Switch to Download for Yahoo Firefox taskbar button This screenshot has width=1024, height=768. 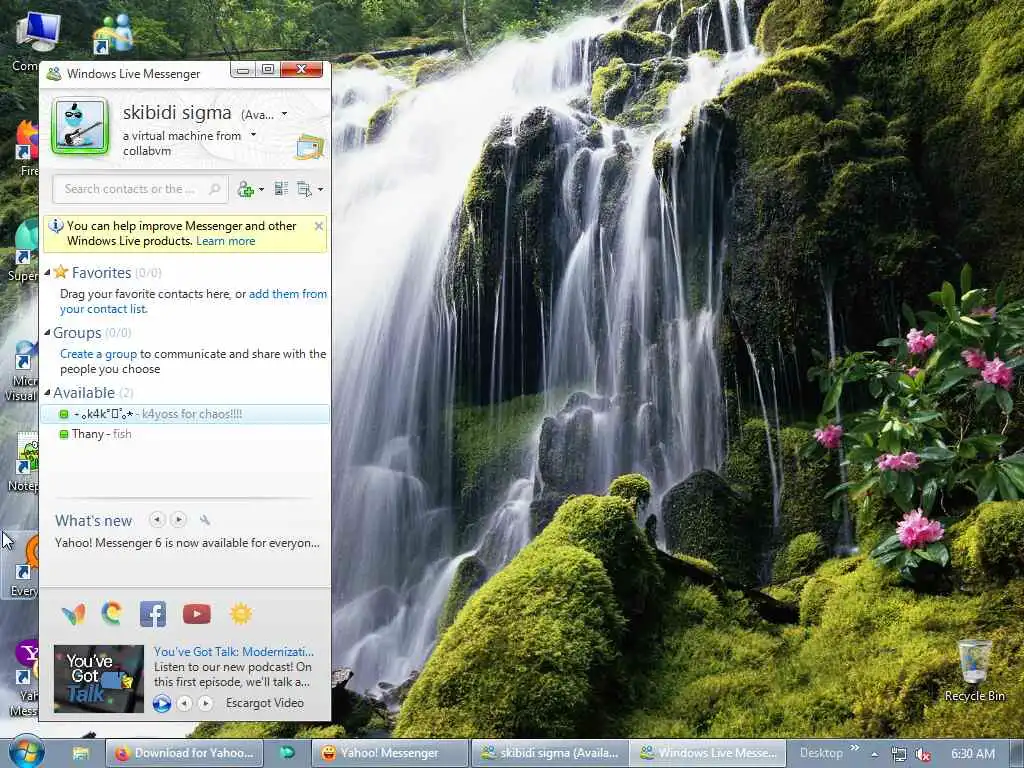click(184, 753)
